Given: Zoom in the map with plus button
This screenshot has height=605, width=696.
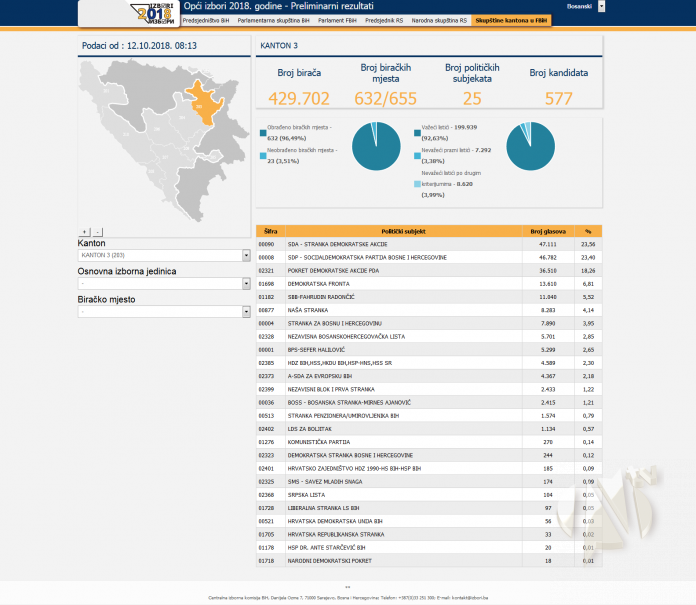Looking at the screenshot, I should [84, 231].
